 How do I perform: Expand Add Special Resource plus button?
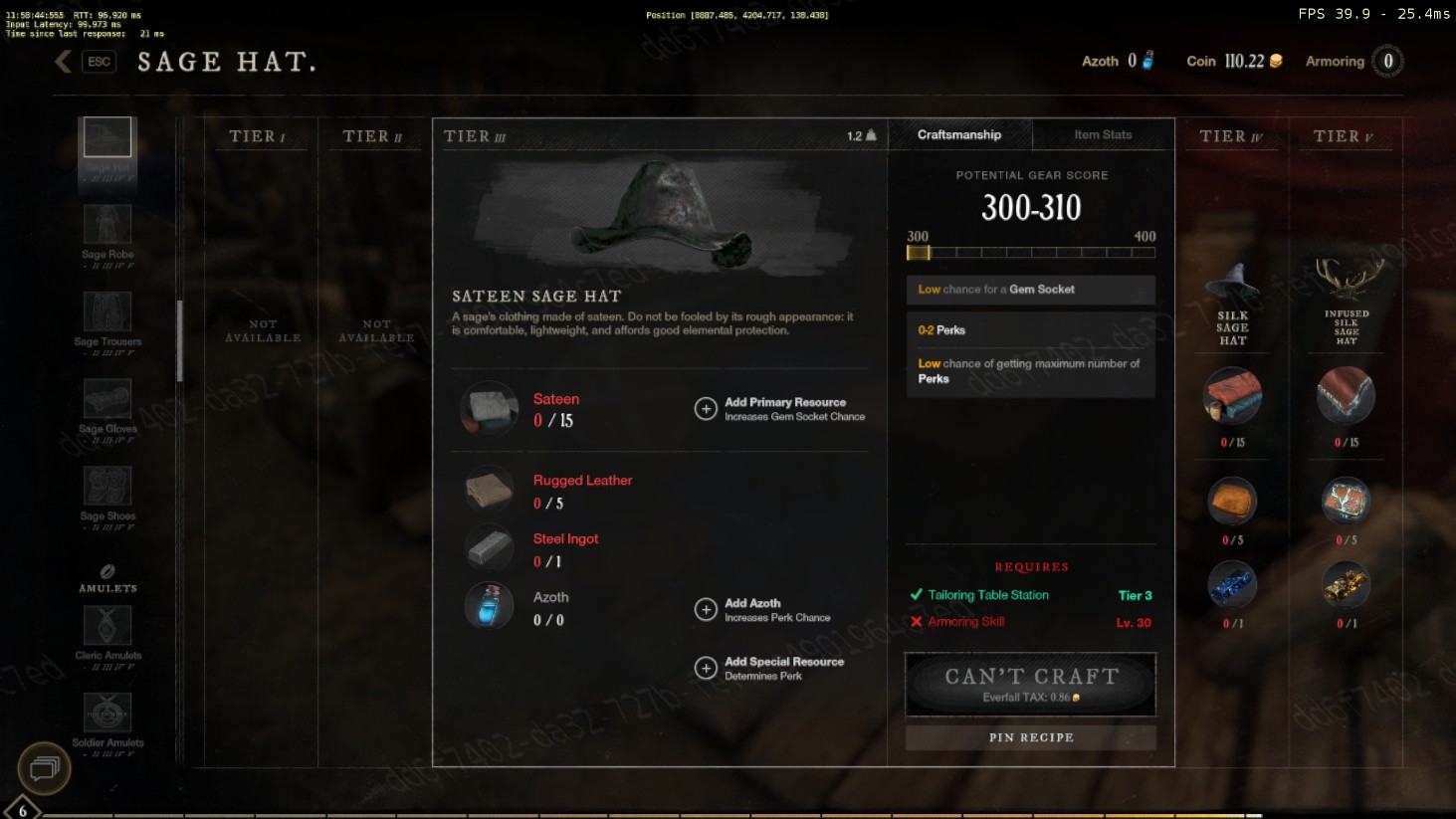point(706,668)
